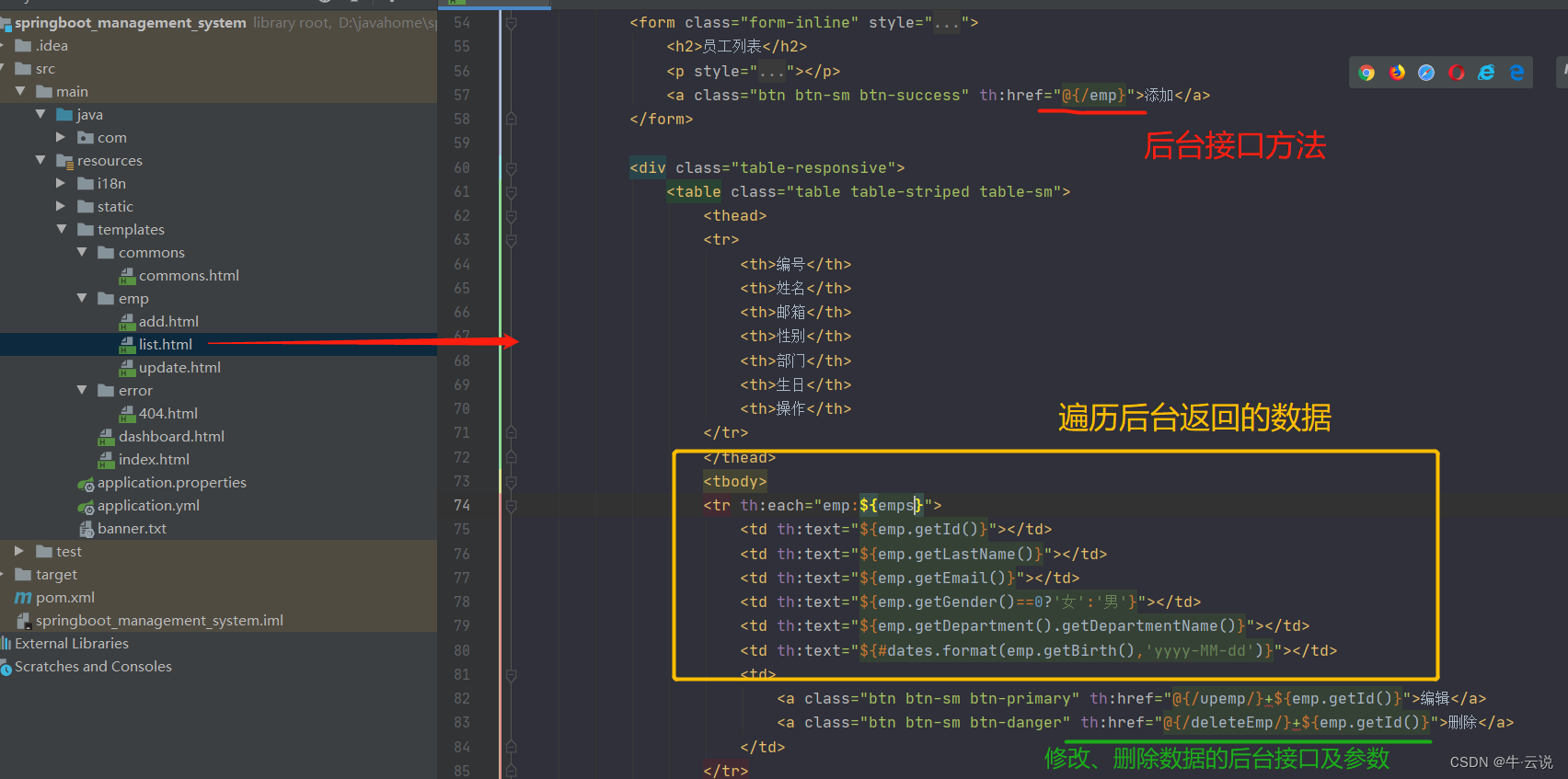
Task: Collapse the resources folder tree node
Action: pos(40,160)
